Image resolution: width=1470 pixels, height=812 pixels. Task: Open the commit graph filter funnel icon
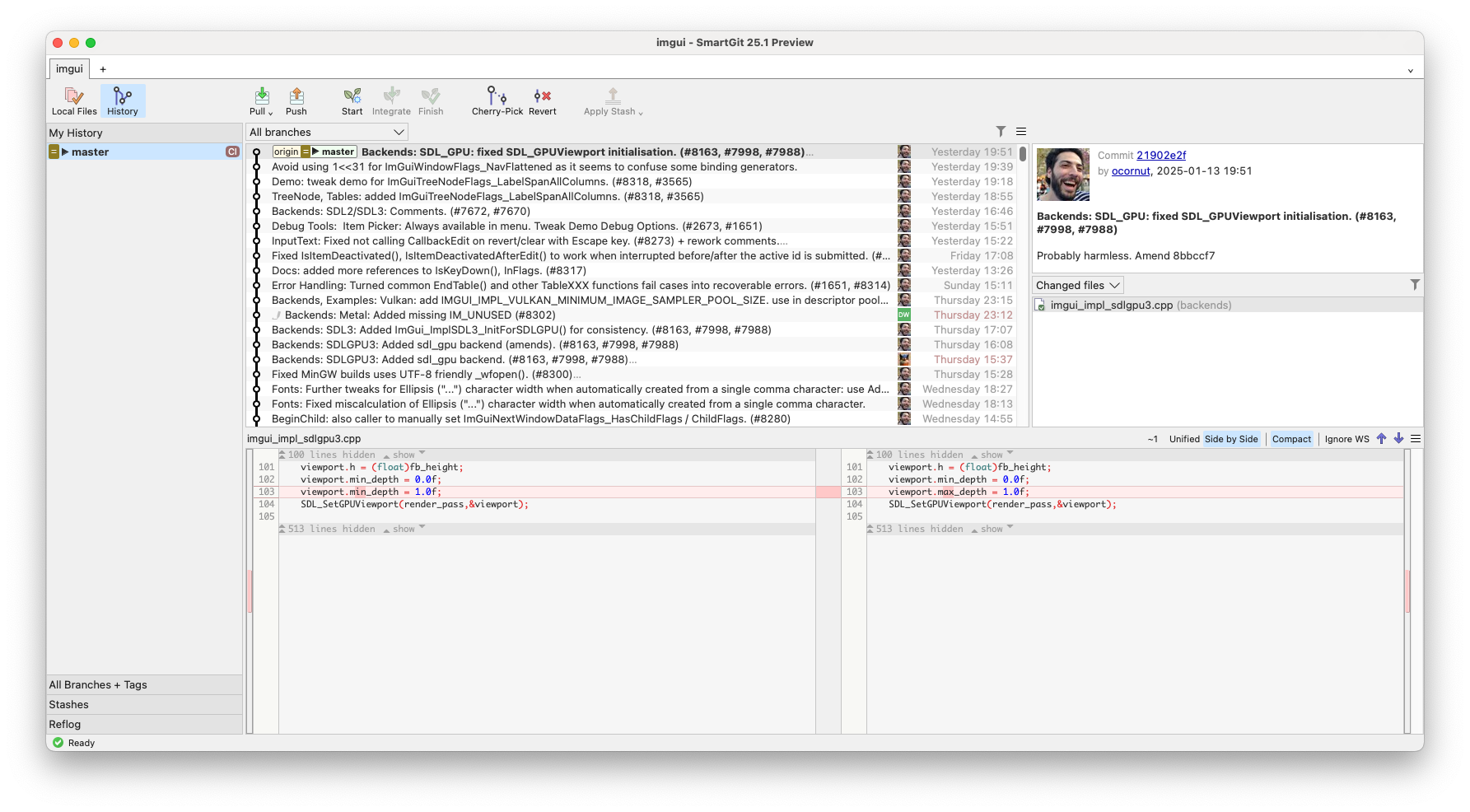[1001, 130]
